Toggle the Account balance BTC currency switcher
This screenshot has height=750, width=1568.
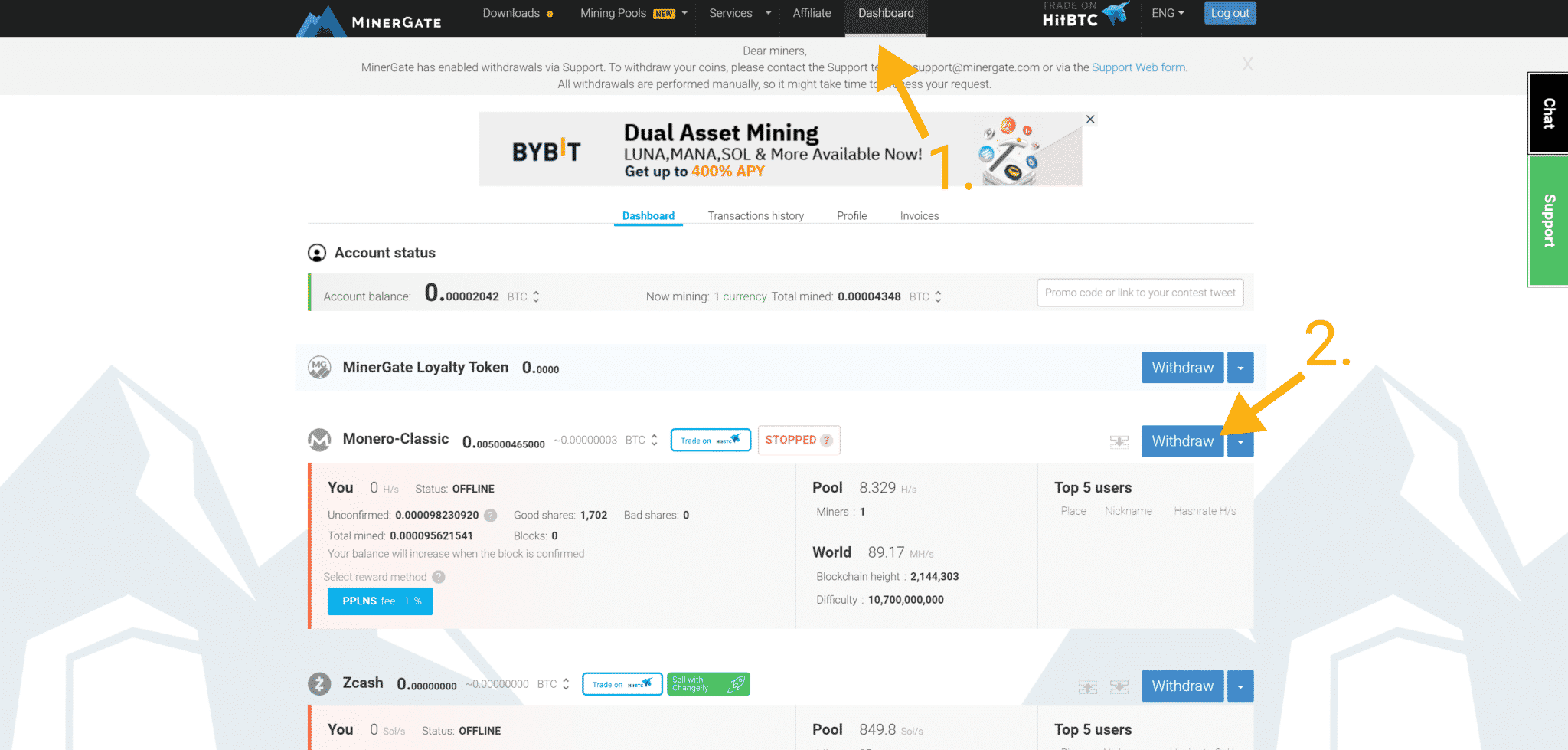click(x=536, y=296)
